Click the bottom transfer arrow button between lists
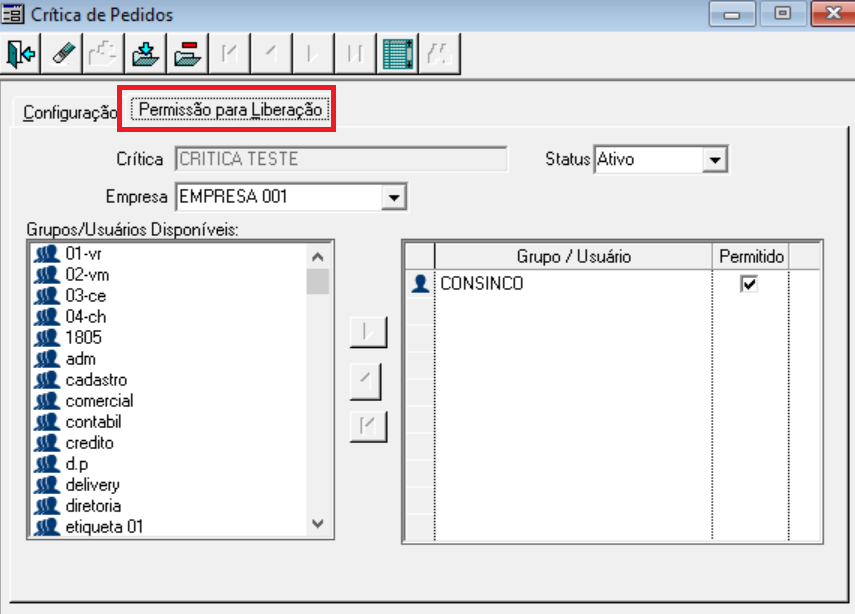 368,426
